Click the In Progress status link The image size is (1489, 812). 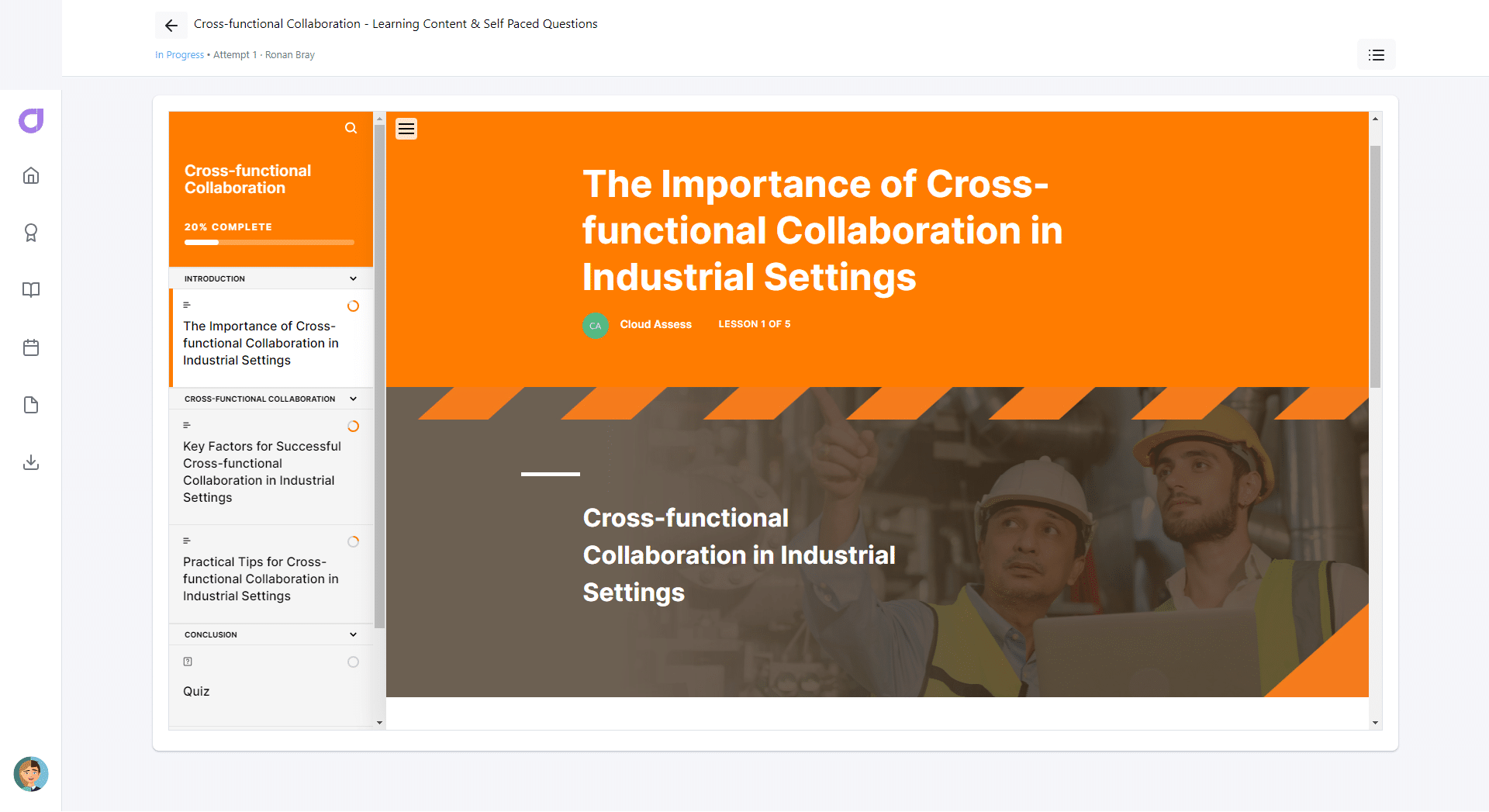coord(179,55)
